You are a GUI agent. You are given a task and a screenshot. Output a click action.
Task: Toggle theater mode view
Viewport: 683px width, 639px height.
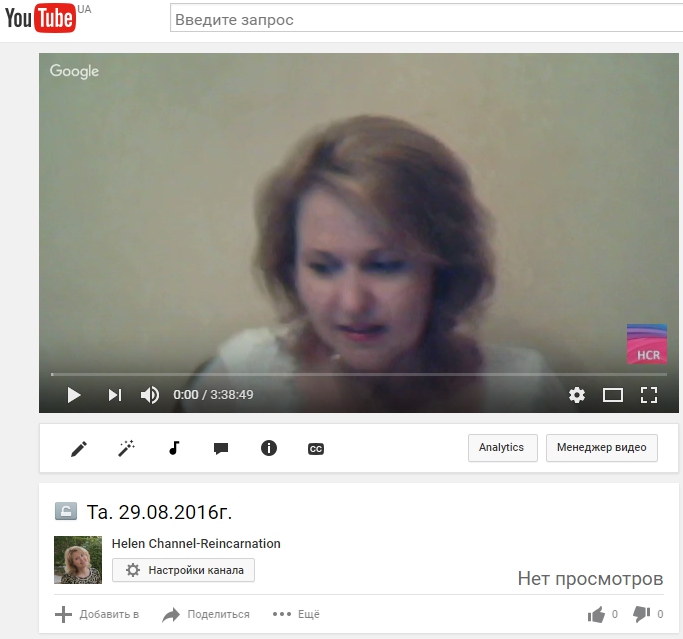[613, 395]
